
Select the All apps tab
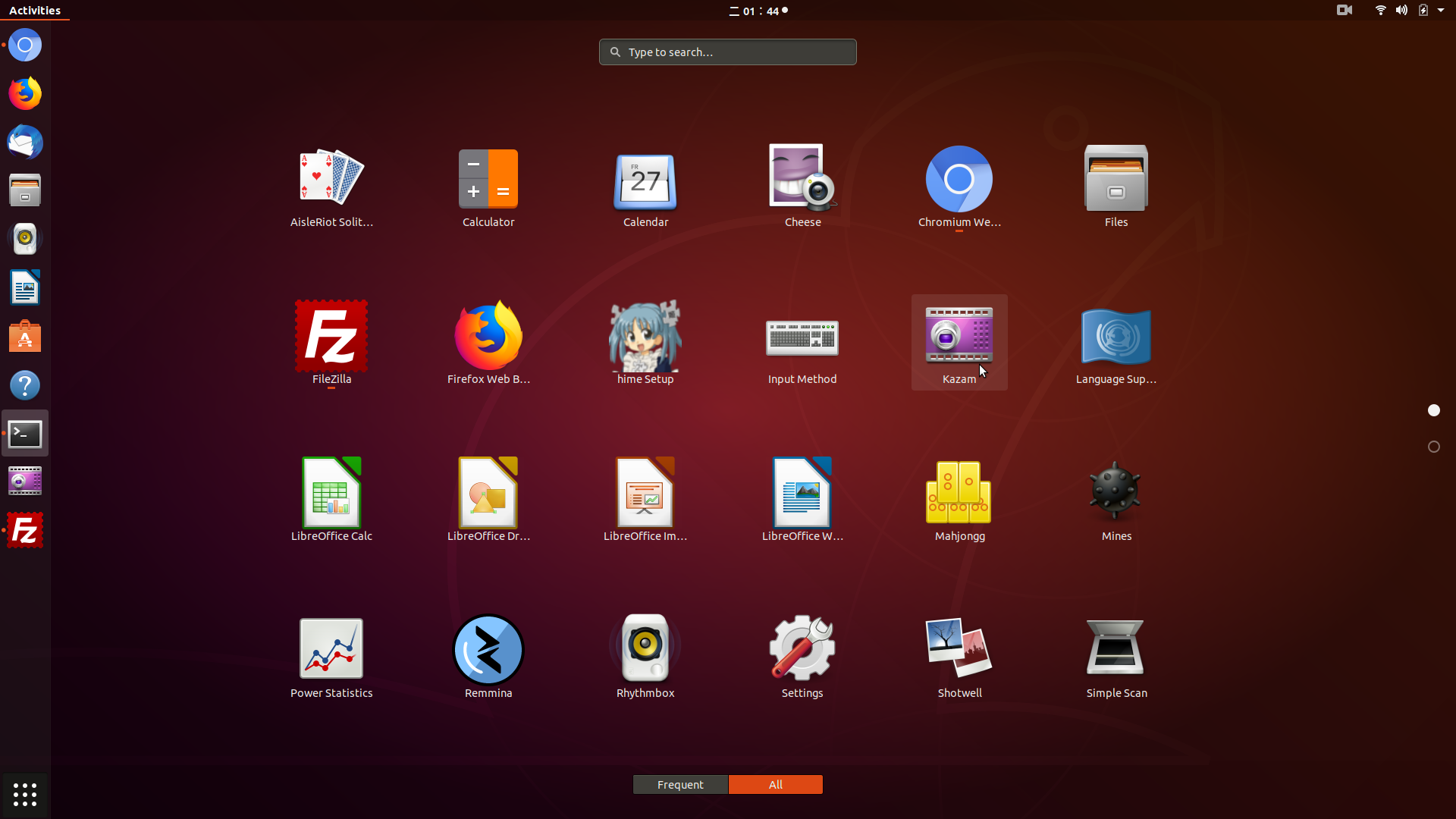pyautogui.click(x=776, y=785)
